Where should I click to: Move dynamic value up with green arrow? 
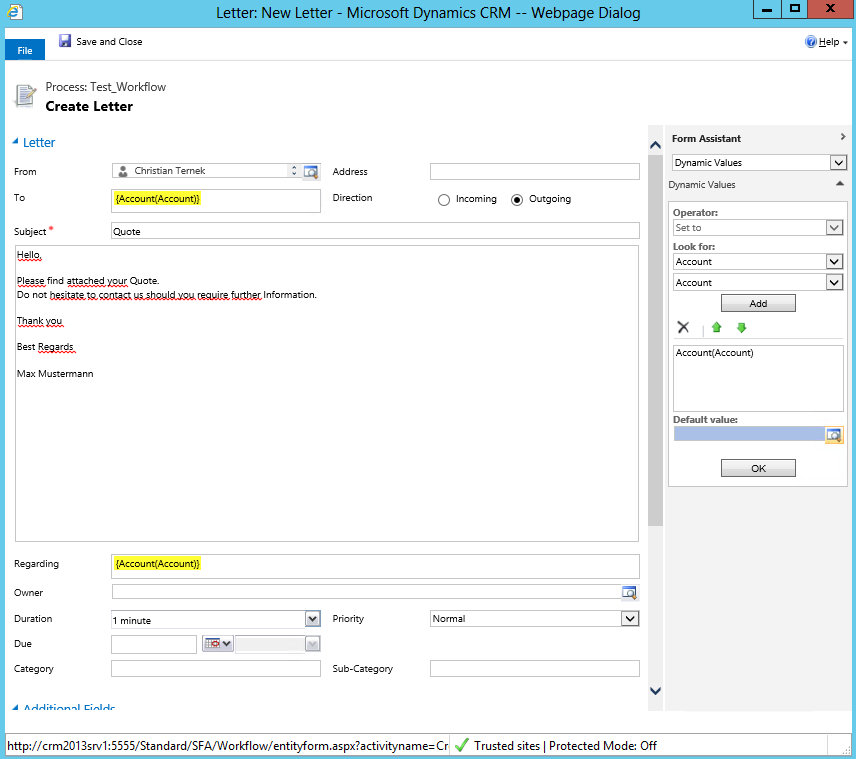pos(716,328)
